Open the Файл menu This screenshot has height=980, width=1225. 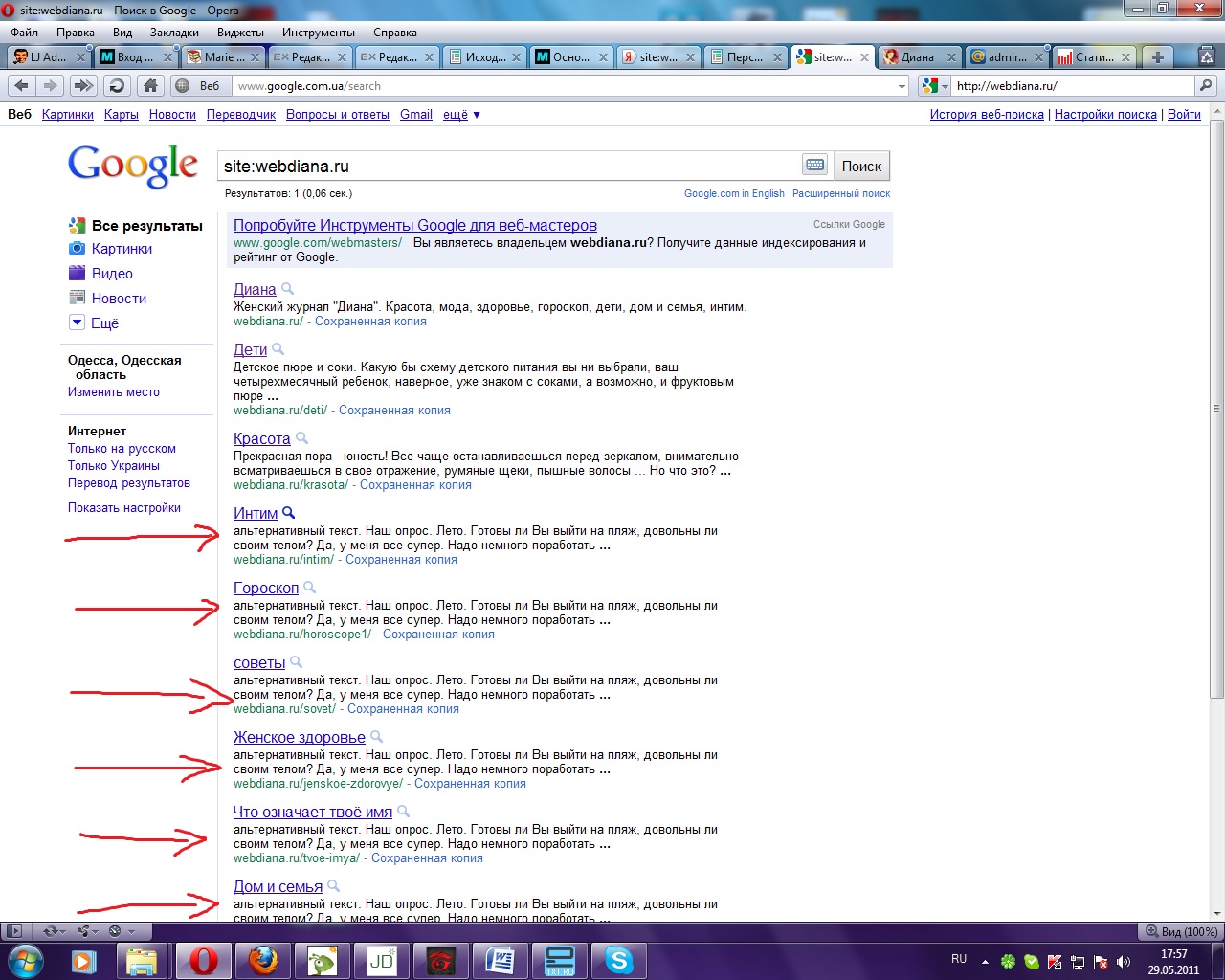[x=25, y=33]
